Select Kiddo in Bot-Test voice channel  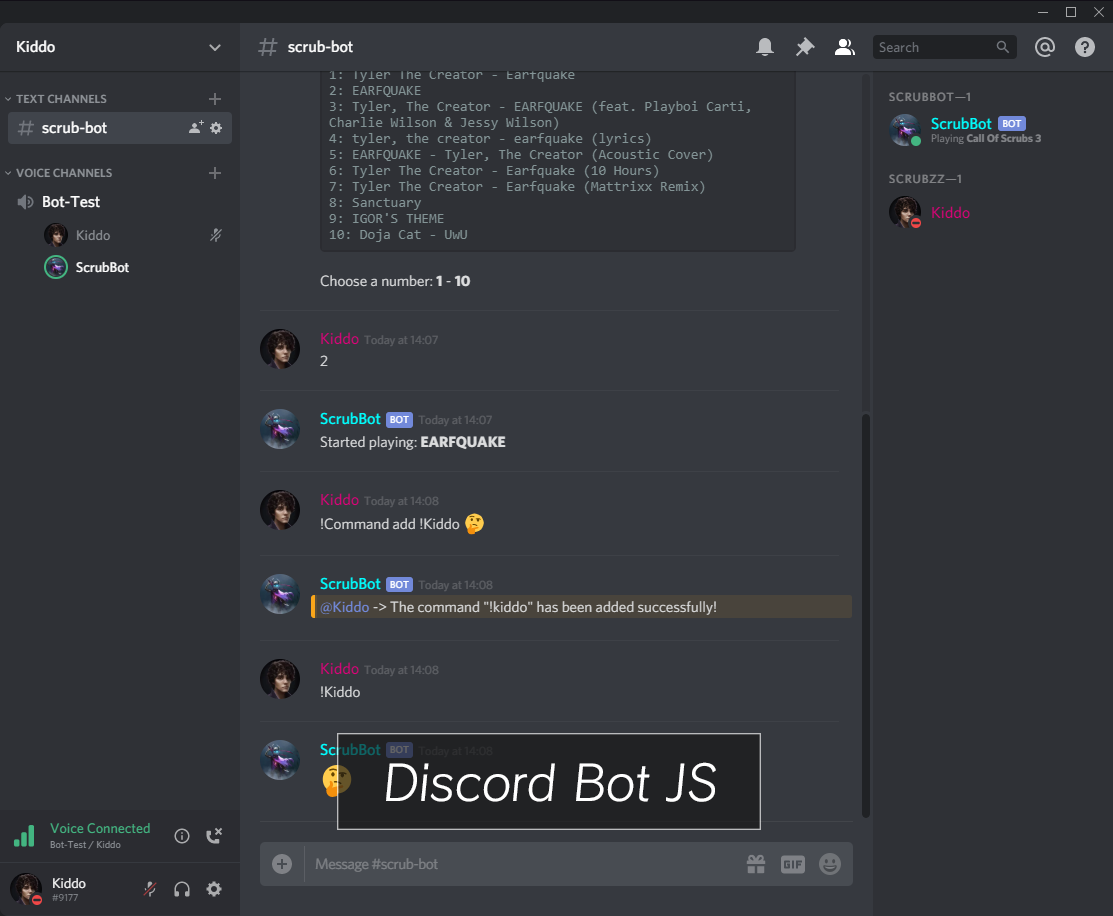point(92,235)
